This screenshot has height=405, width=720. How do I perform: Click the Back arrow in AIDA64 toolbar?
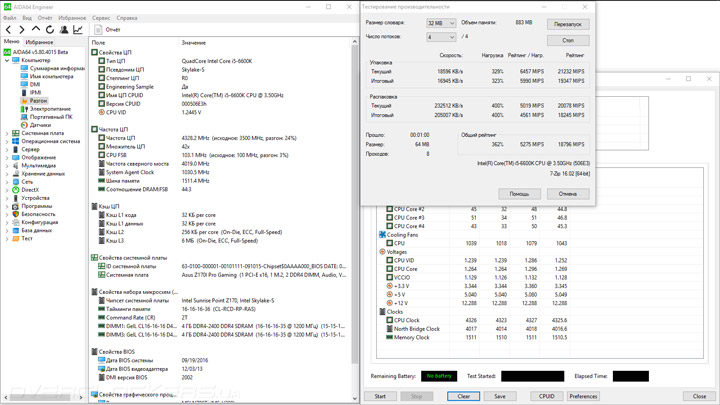tap(8, 29)
